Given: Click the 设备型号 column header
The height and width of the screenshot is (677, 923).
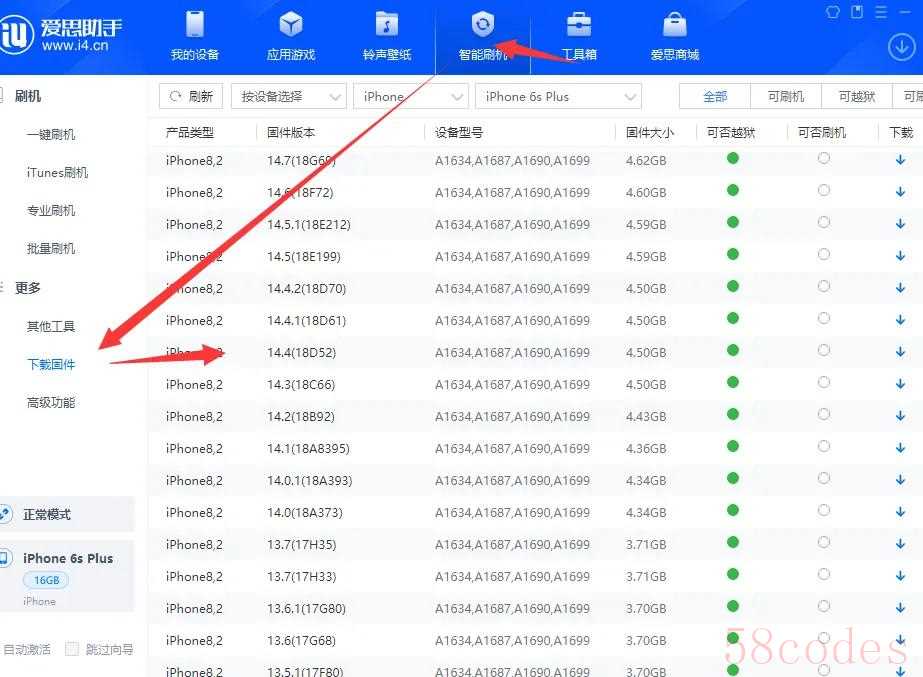Looking at the screenshot, I should click(x=459, y=132).
